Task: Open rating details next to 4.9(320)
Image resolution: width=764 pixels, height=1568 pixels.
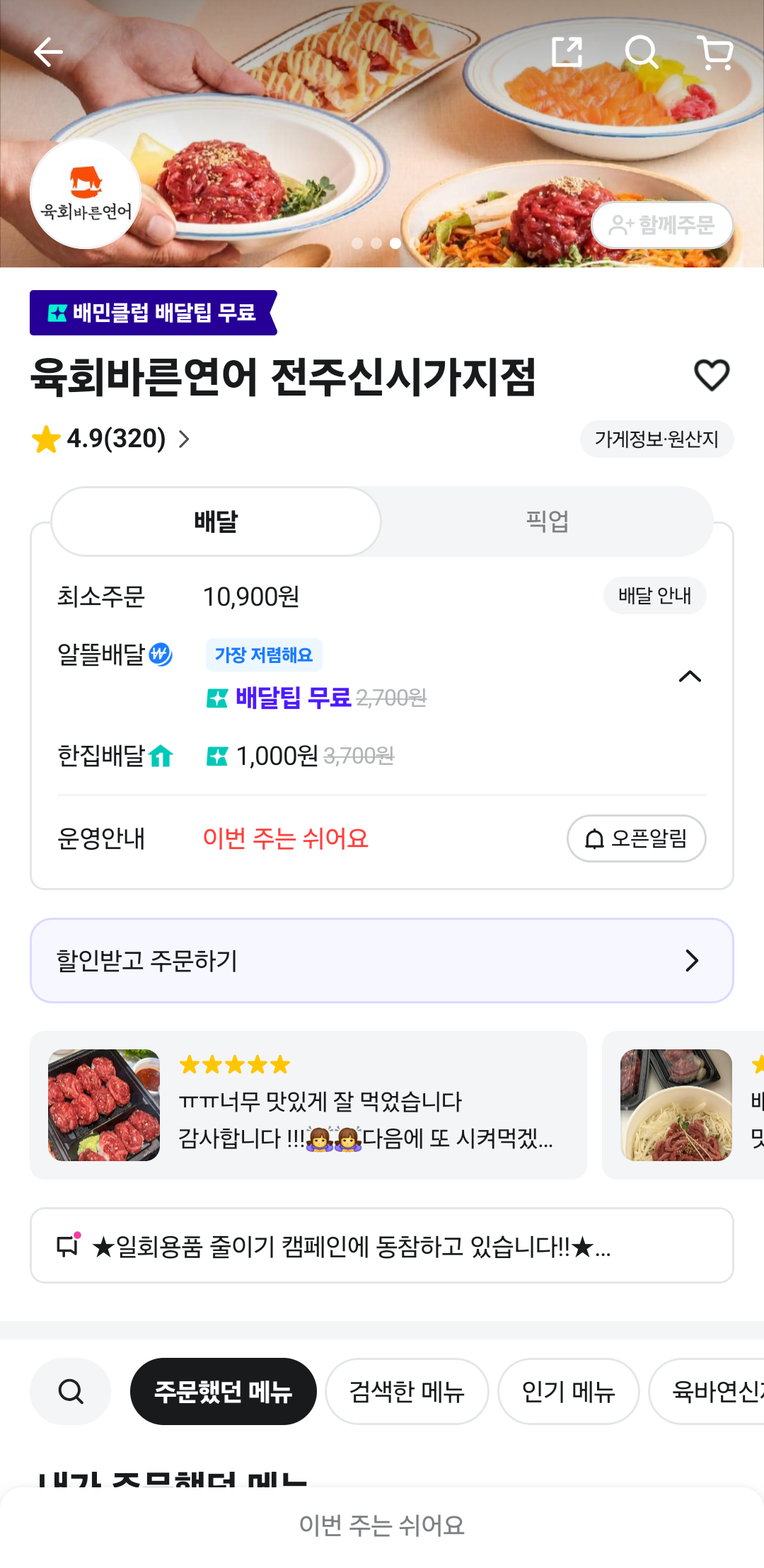Action: coord(184,439)
